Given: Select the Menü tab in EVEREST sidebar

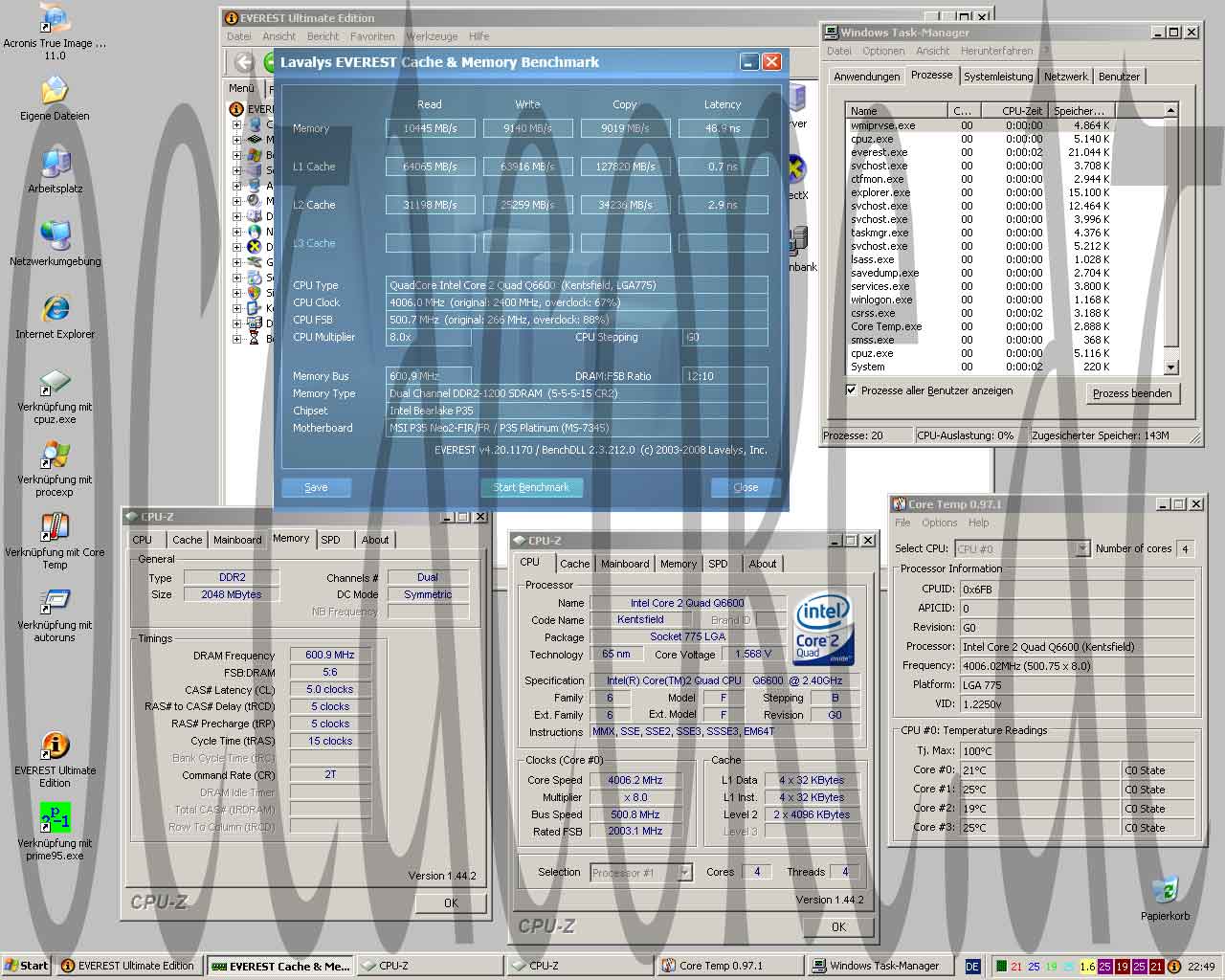Looking at the screenshot, I should 242,87.
